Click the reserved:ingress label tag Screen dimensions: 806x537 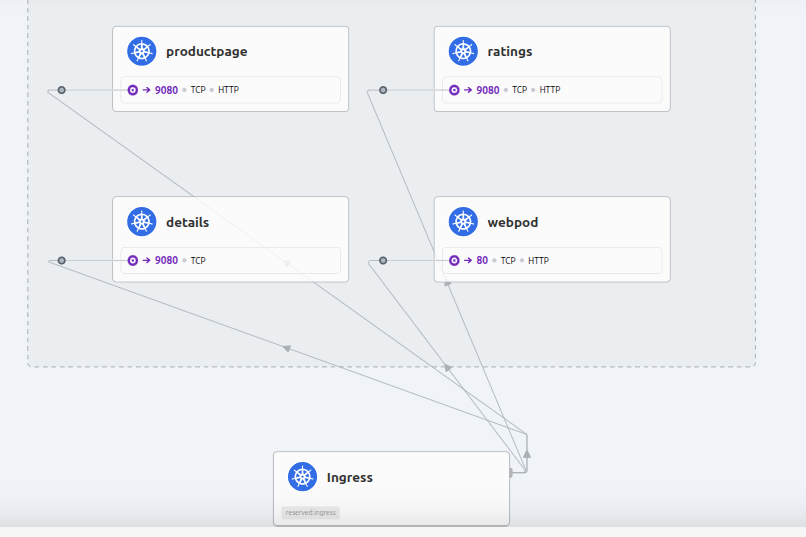pyautogui.click(x=310, y=513)
